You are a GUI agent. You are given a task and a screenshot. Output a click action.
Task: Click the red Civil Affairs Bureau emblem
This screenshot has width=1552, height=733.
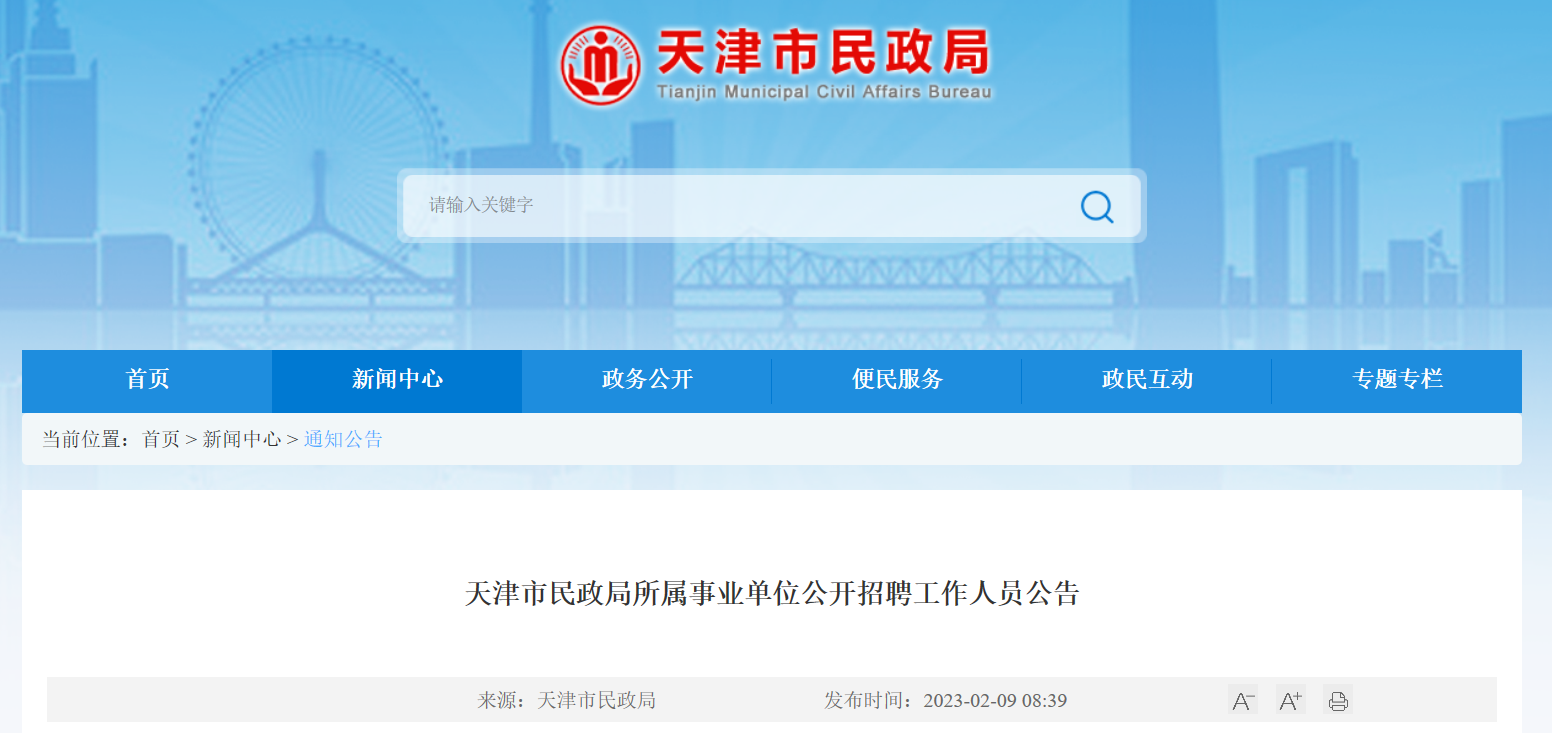tap(600, 65)
